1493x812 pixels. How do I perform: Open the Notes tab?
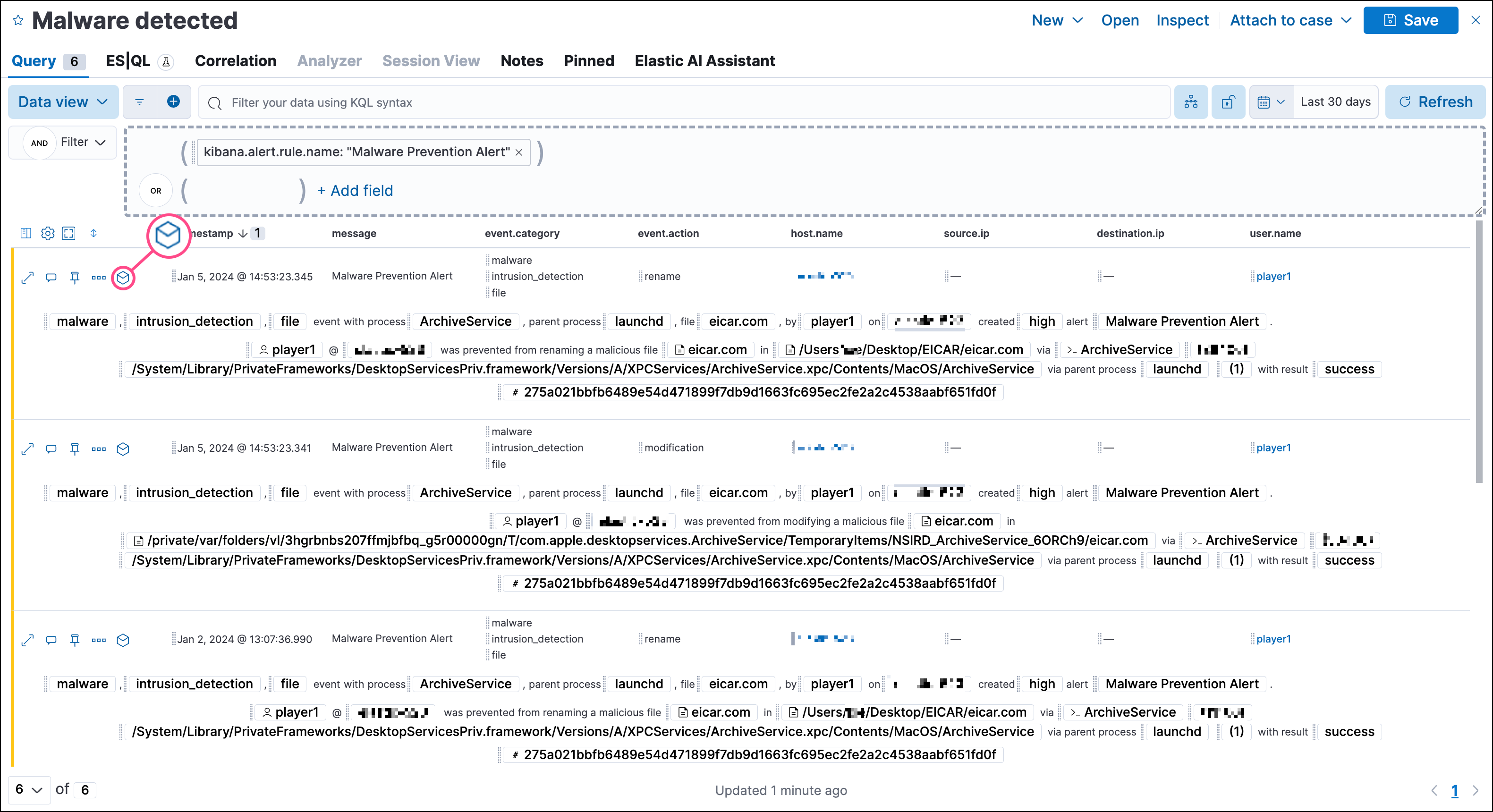(521, 61)
